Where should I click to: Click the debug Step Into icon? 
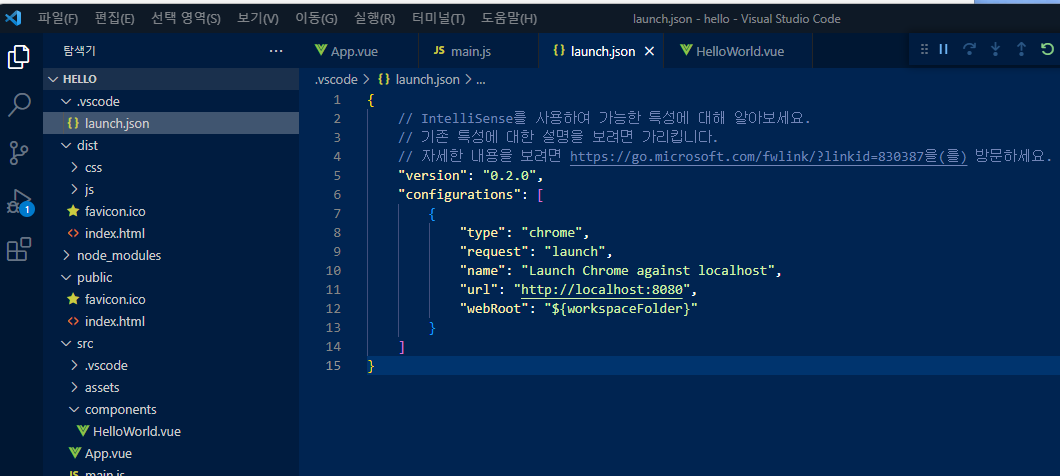tap(994, 50)
